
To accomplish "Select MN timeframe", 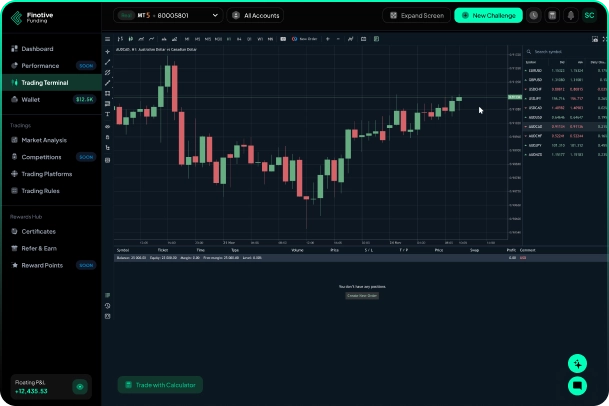I will pyautogui.click(x=270, y=39).
